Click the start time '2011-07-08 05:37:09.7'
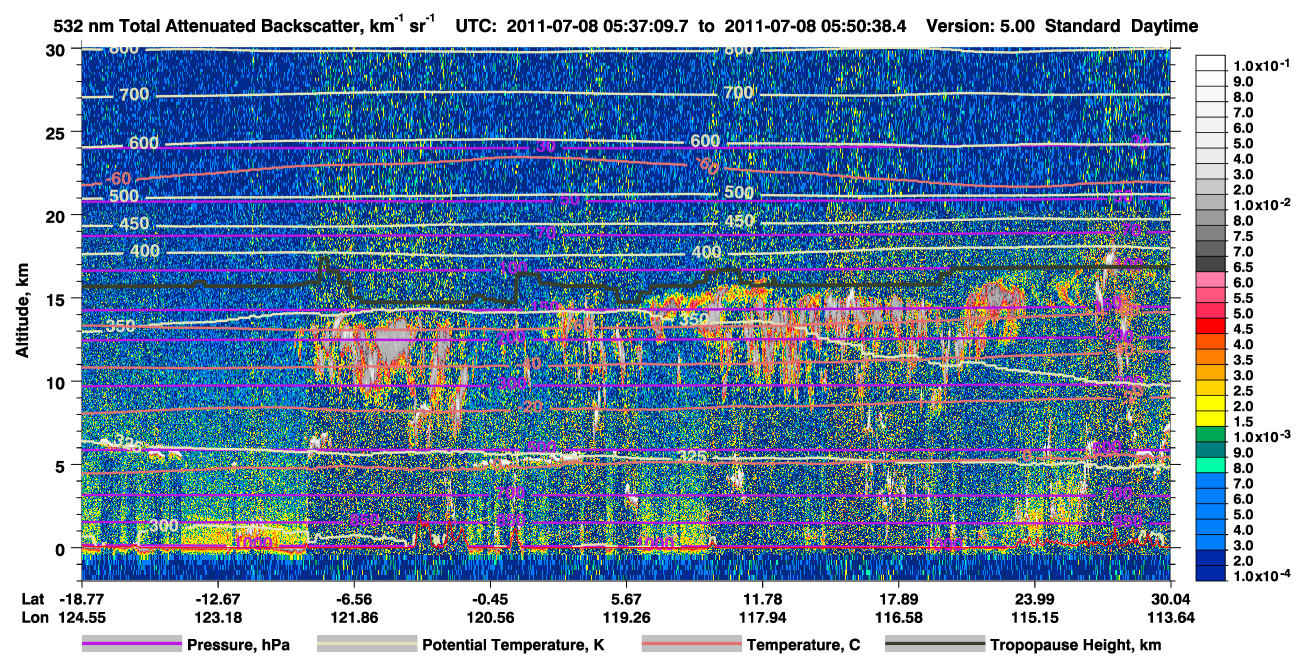The width and height of the screenshot is (1300, 667). pyautogui.click(x=598, y=28)
